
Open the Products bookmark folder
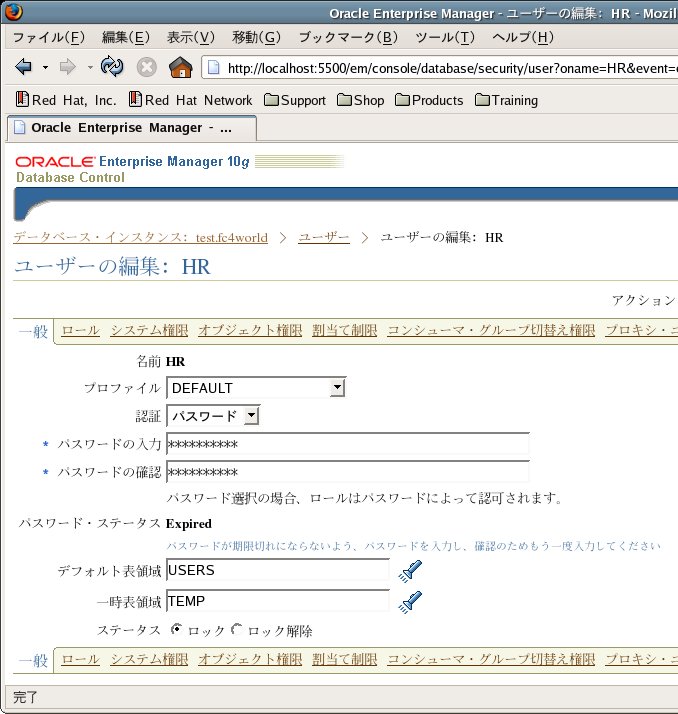(x=429, y=100)
